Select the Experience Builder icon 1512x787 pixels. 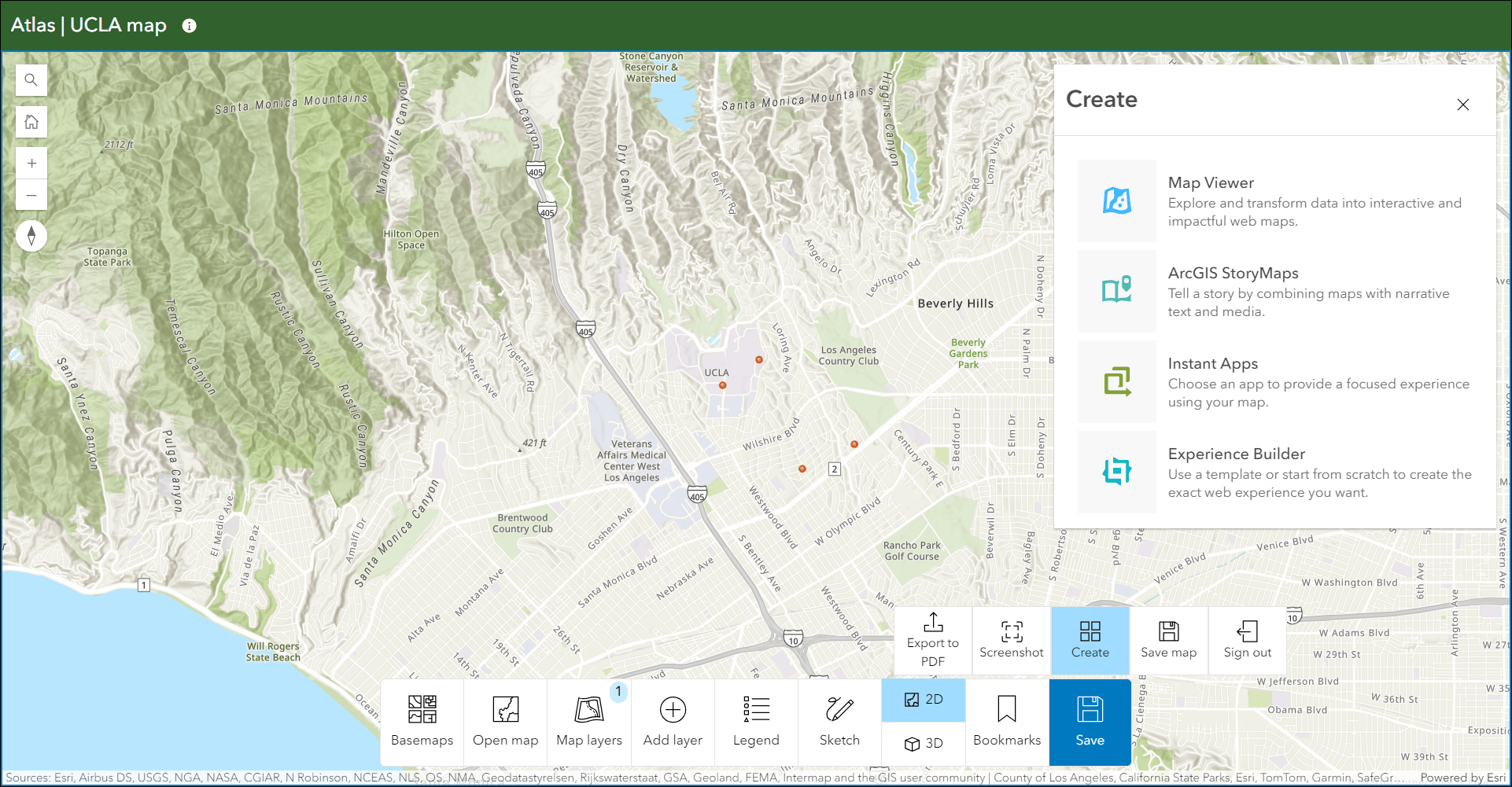[1117, 473]
